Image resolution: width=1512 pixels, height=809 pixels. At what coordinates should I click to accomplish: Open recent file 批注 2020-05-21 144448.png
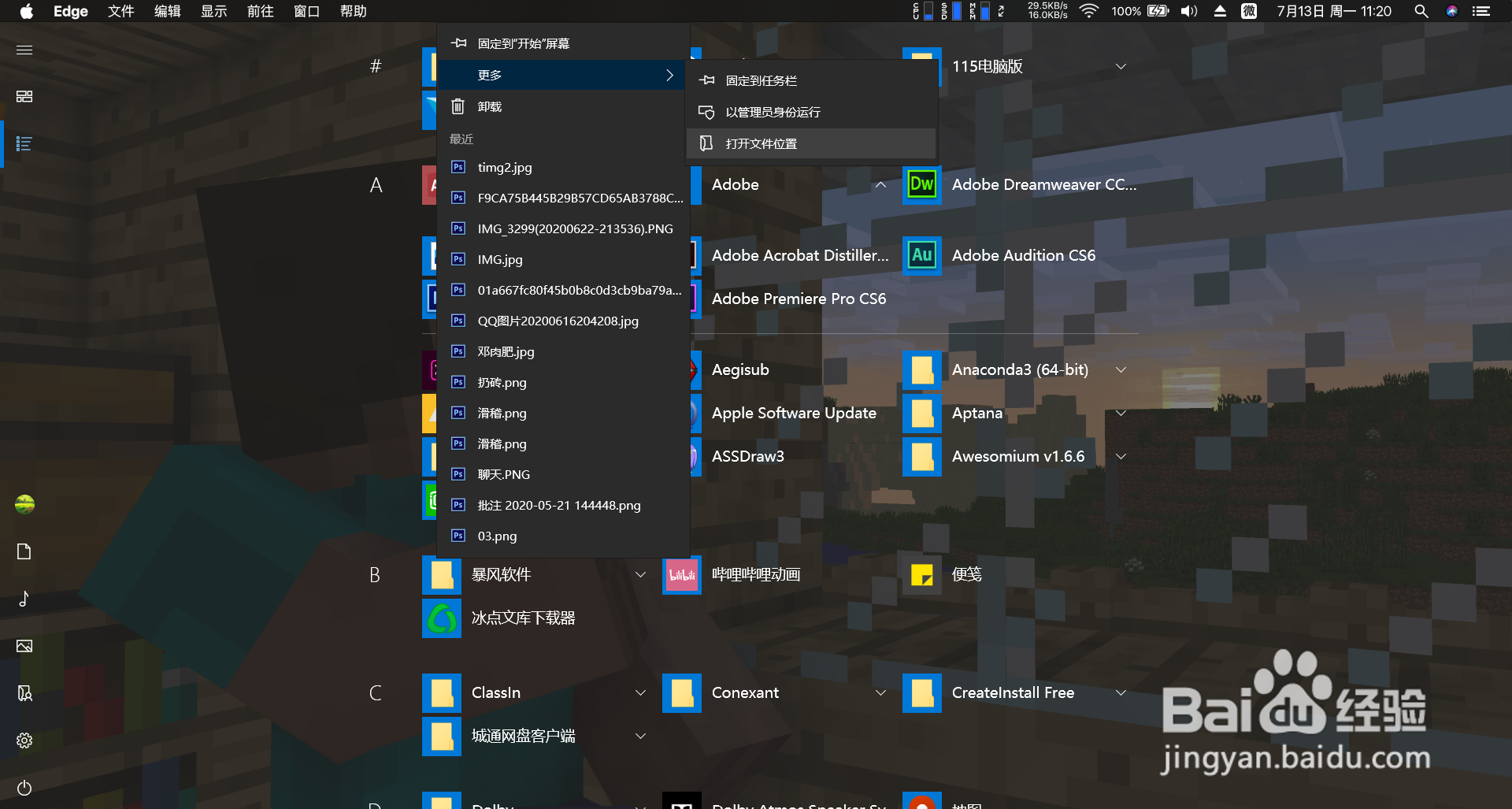563,505
